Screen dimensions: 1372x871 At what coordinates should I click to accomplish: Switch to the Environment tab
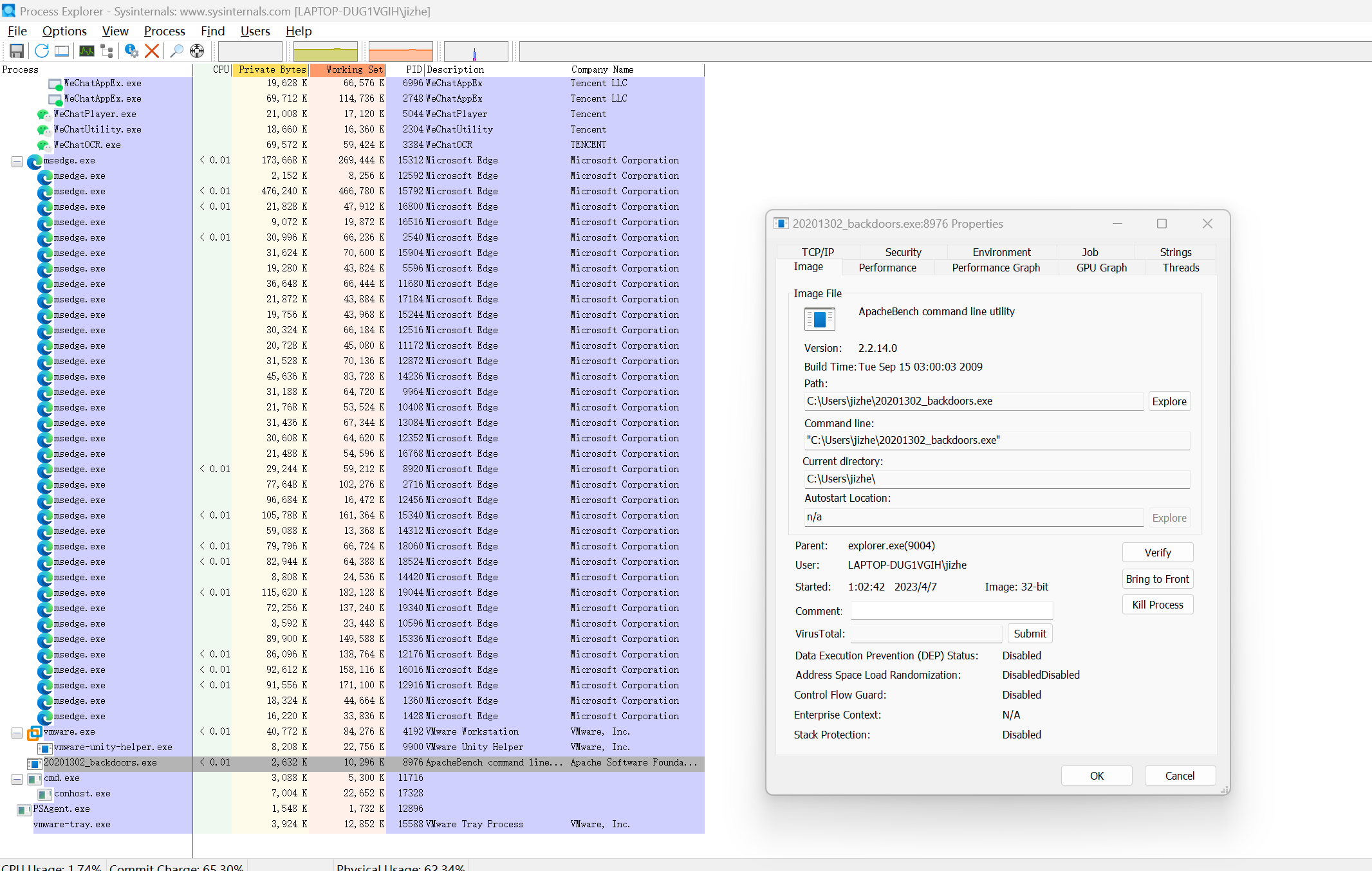(1001, 252)
